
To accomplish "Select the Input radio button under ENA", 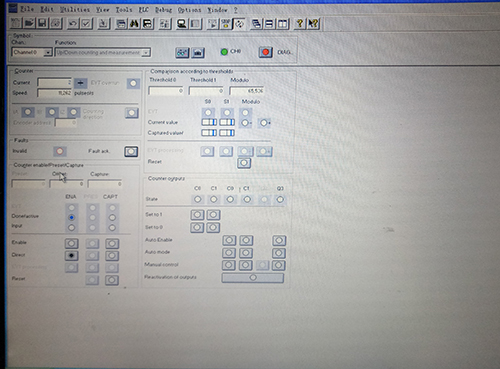I will tap(71, 228).
